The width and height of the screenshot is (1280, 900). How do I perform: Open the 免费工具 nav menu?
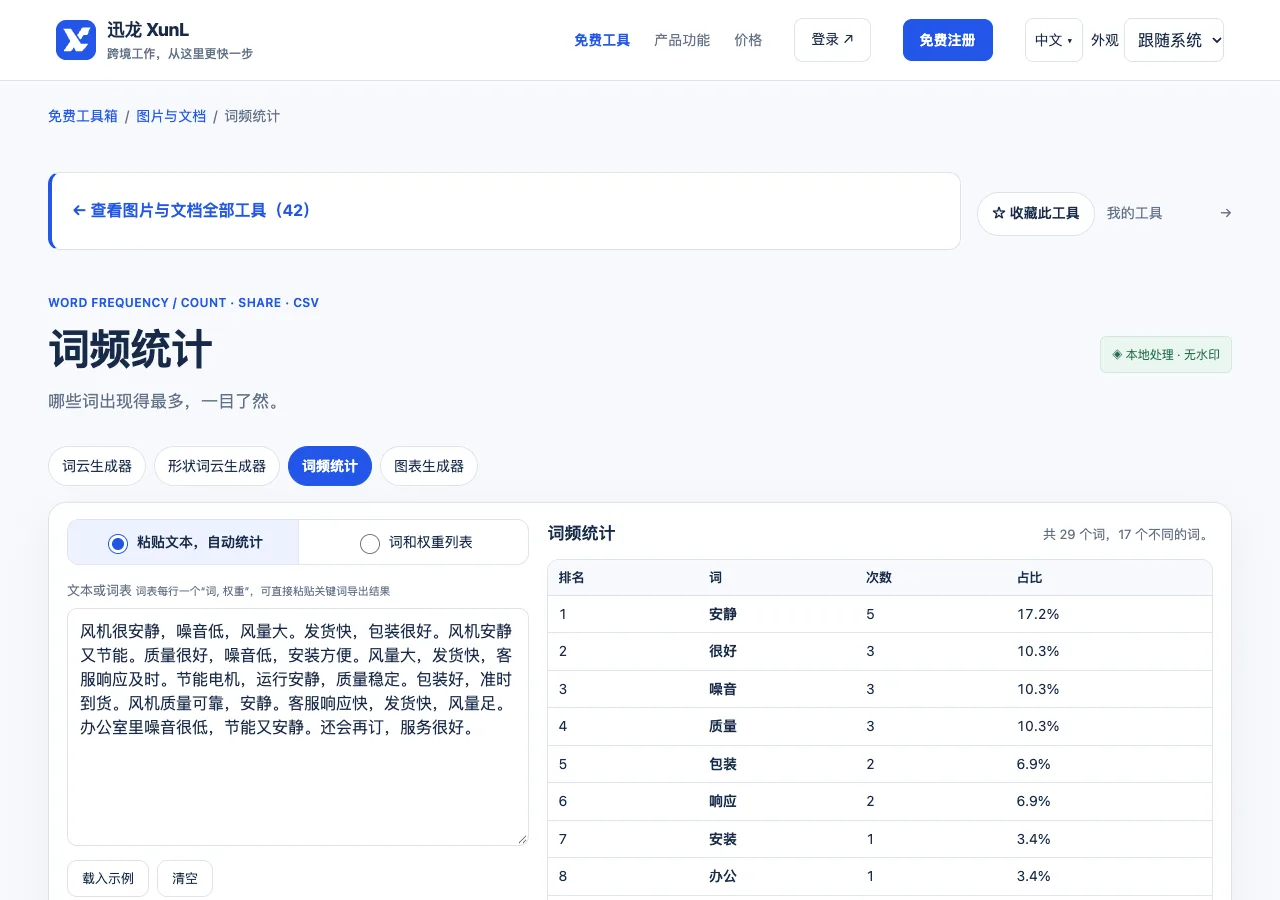click(x=602, y=40)
